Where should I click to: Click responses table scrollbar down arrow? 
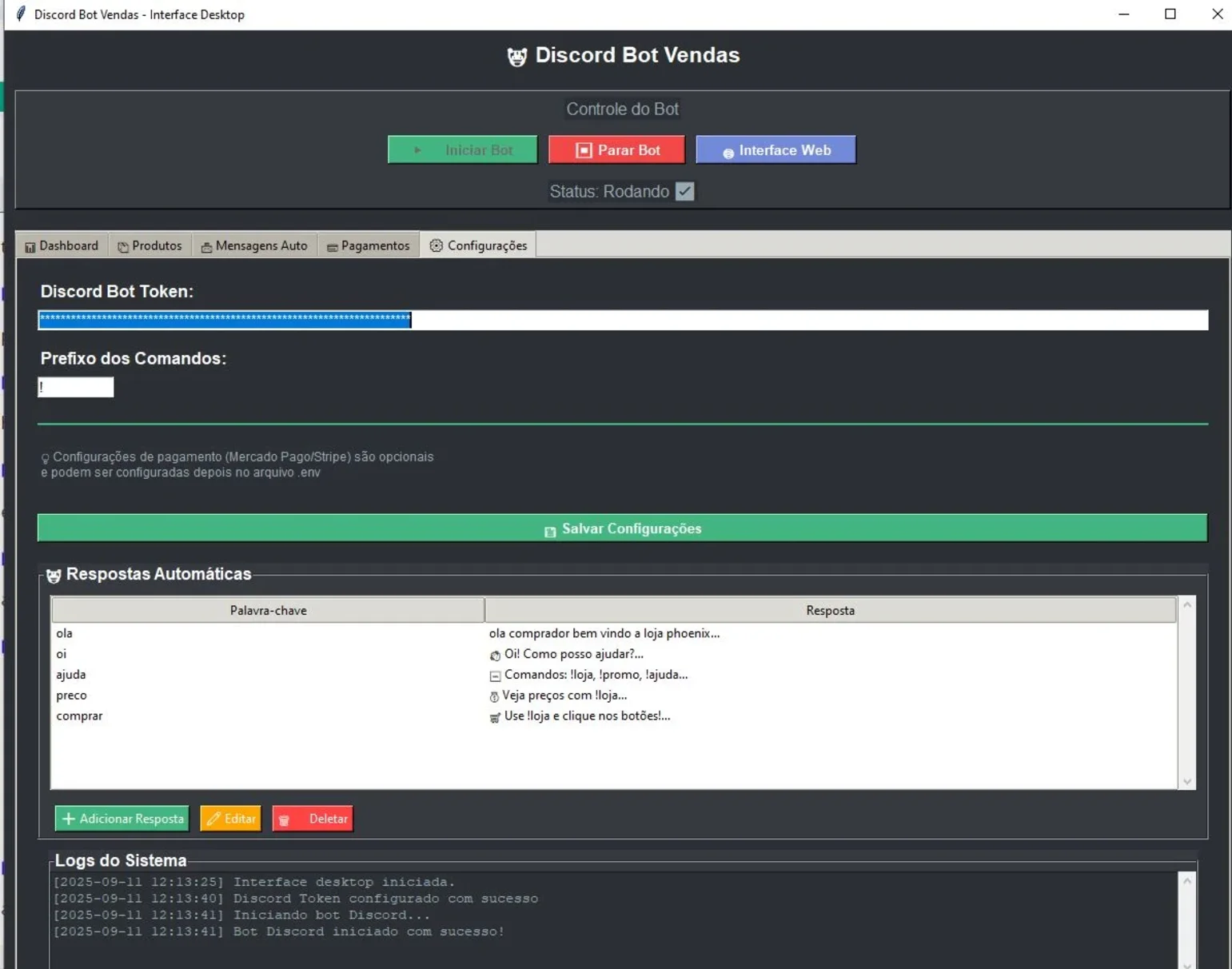(x=1187, y=782)
